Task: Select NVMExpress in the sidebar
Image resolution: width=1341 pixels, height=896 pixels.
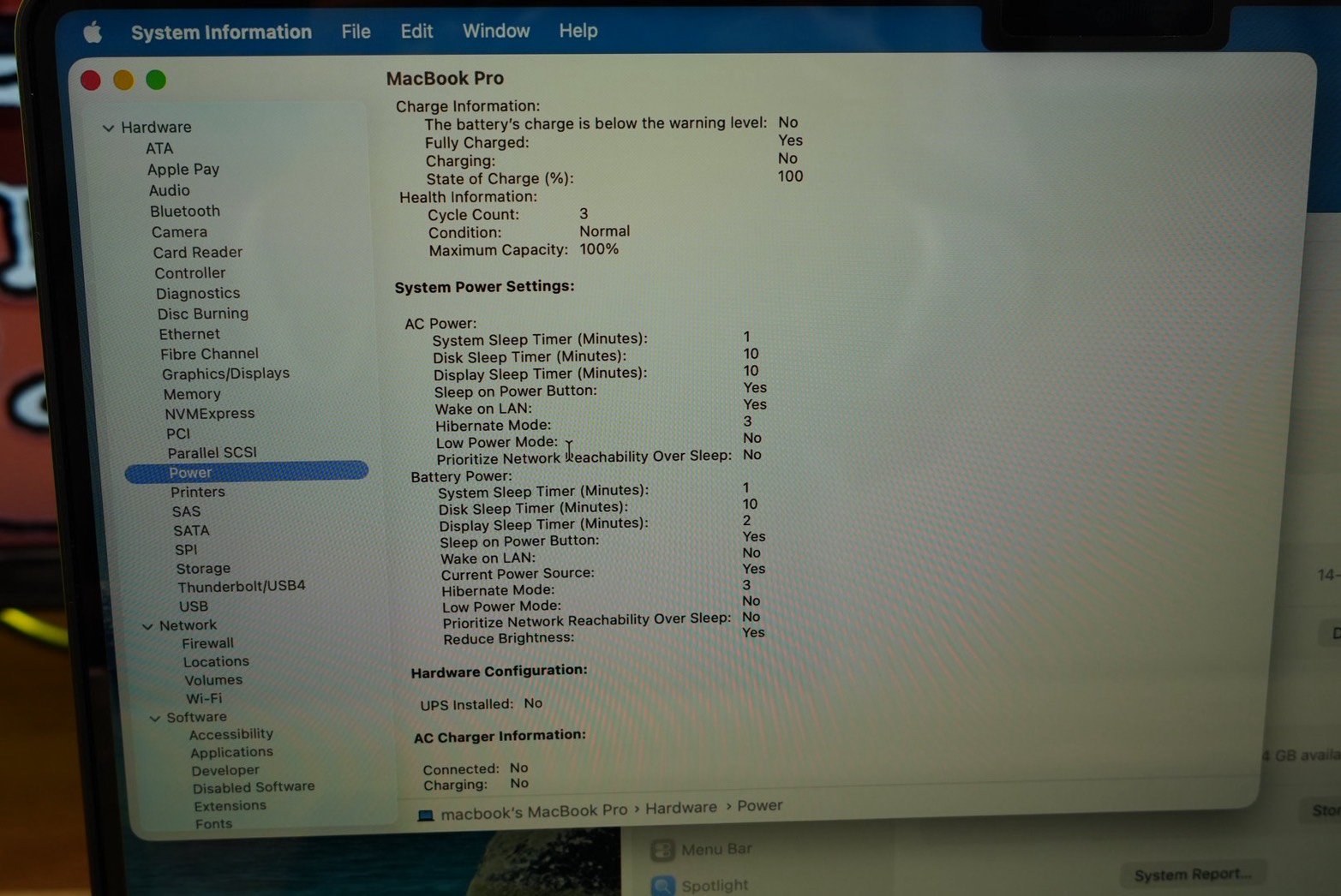Action: [210, 413]
